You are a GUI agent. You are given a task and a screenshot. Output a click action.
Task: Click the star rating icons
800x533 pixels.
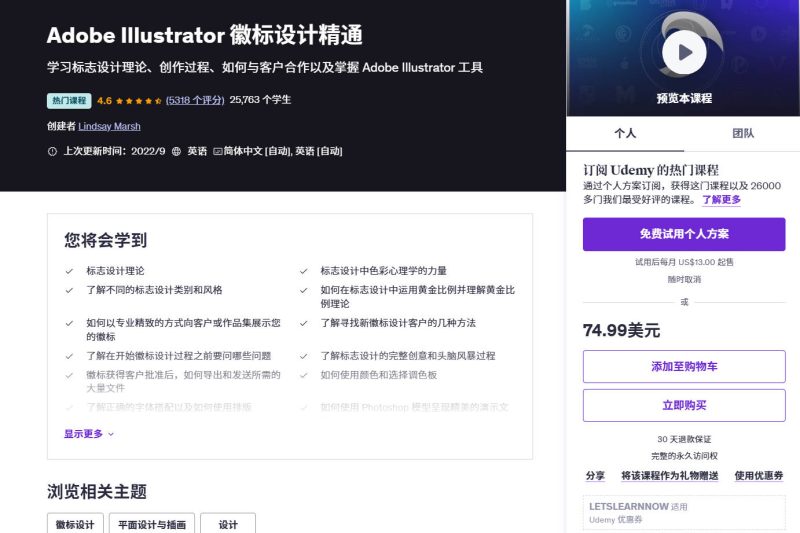(139, 100)
